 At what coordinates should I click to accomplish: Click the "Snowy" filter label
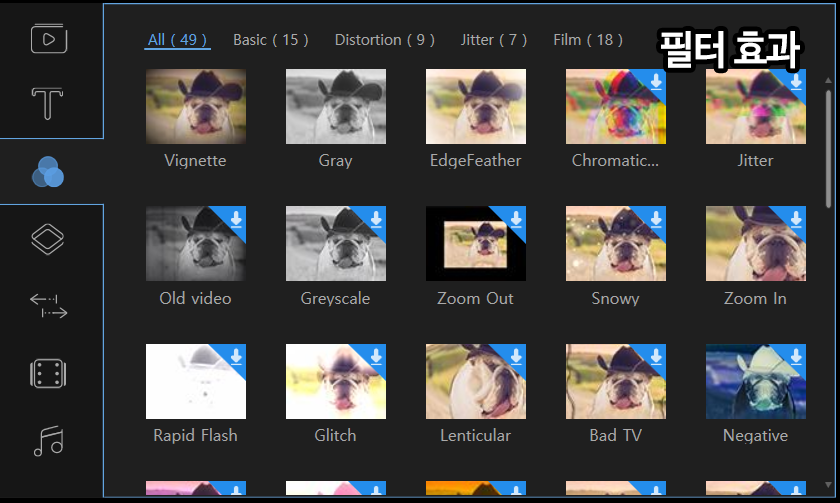click(x=616, y=298)
